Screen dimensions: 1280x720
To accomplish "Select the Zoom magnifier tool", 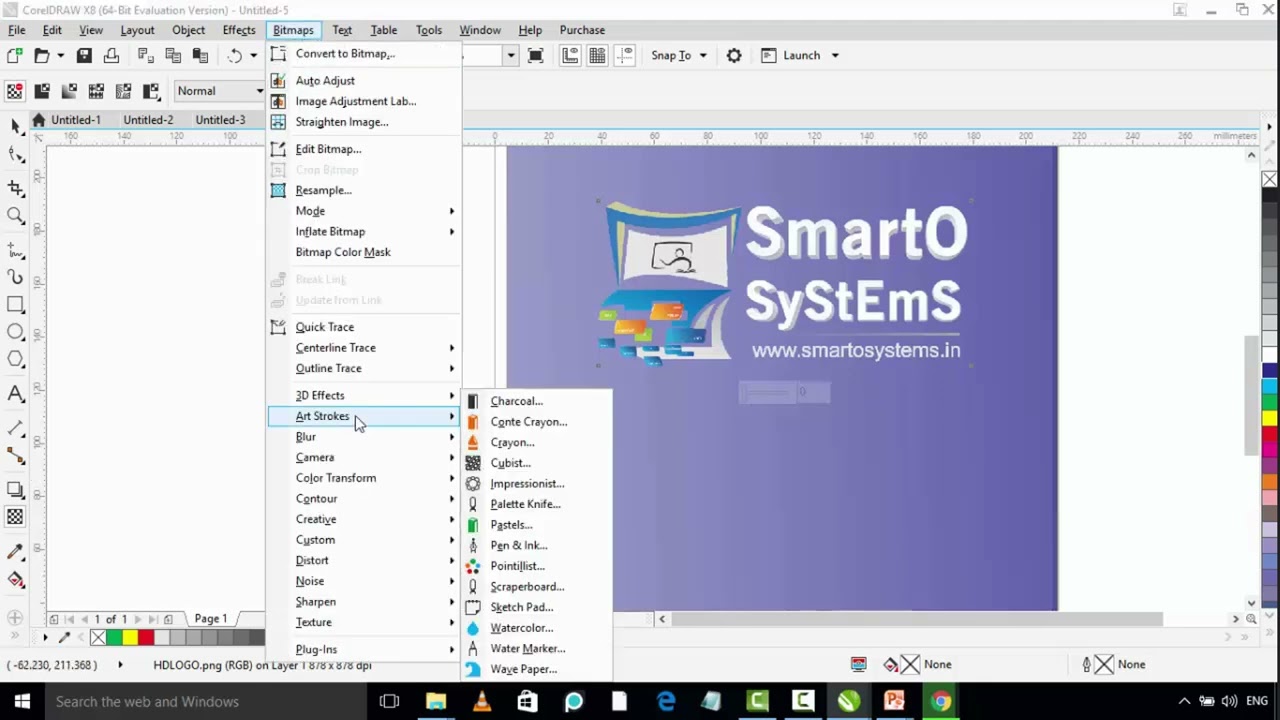I will (15, 215).
